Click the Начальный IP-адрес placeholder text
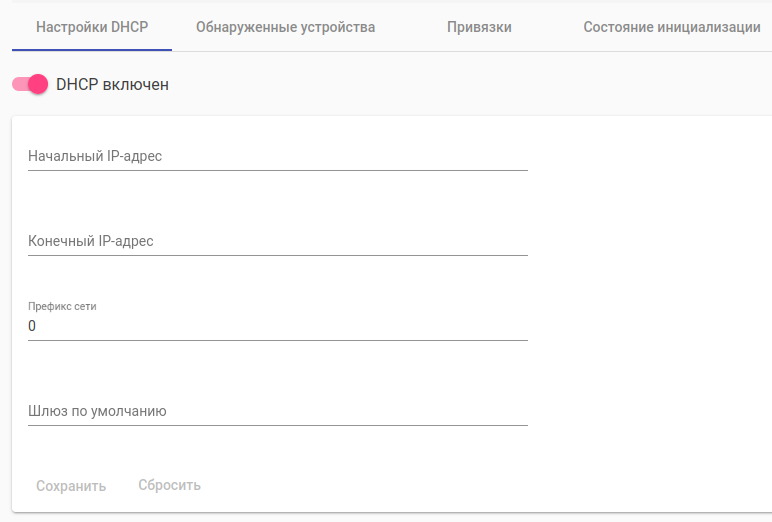 click(x=95, y=156)
